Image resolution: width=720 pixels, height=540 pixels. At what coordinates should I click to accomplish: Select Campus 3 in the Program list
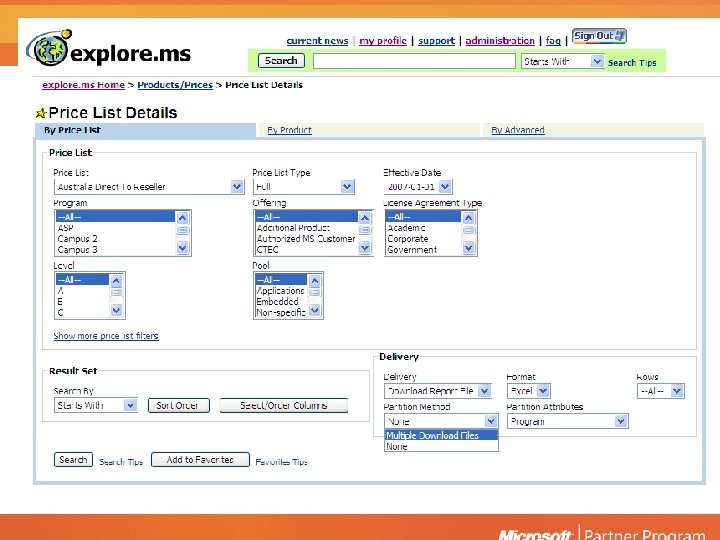[115, 250]
